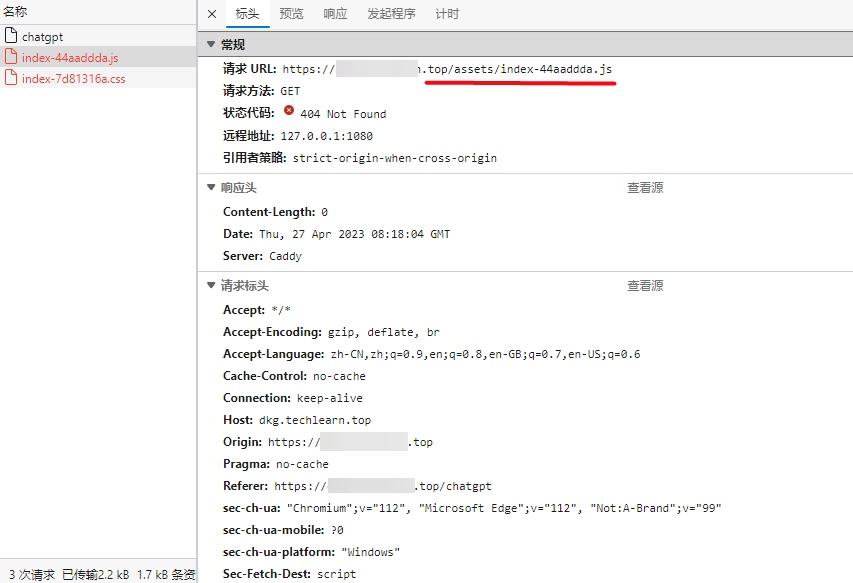853x583 pixels.
Task: Collapse the 请求标头 section triangle
Action: pyautogui.click(x=211, y=286)
